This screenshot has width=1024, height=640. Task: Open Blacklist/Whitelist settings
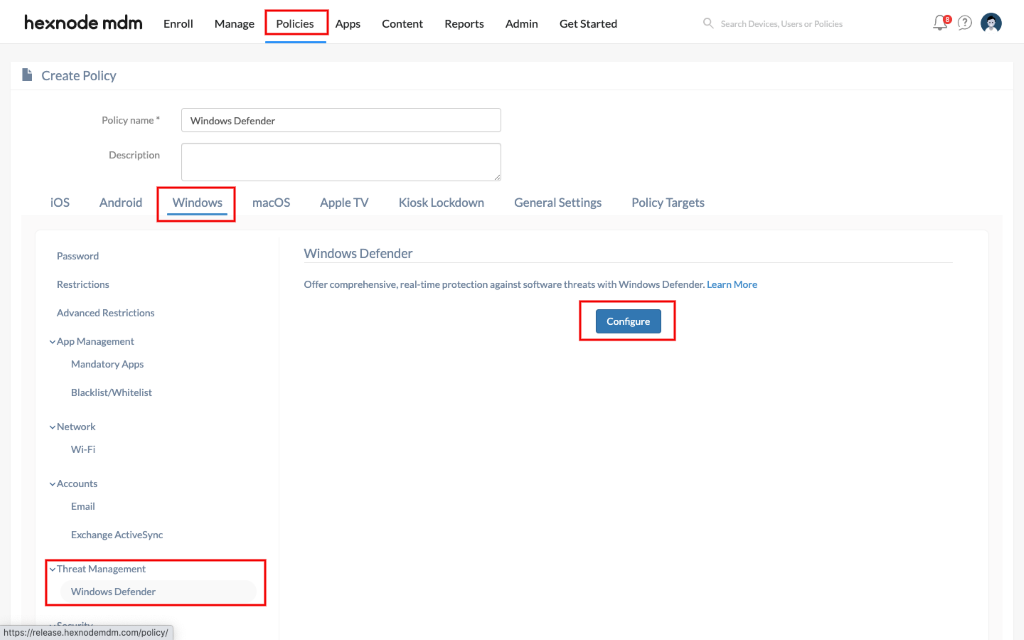click(112, 392)
